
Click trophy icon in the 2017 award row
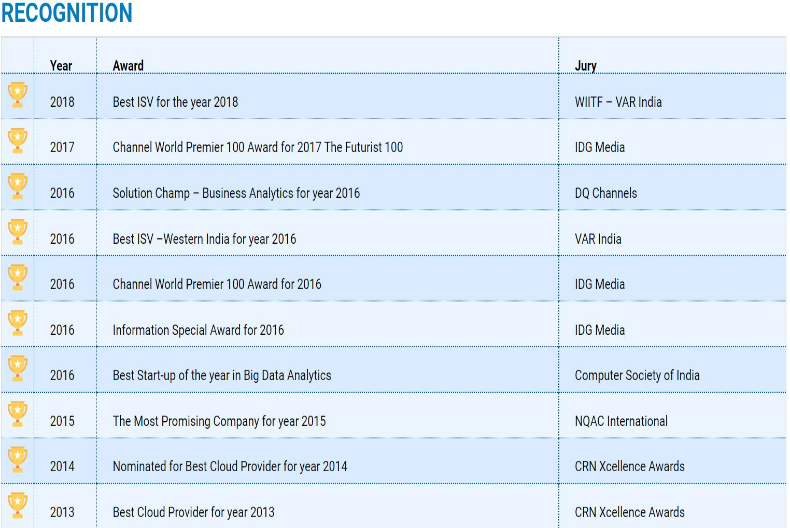18,140
